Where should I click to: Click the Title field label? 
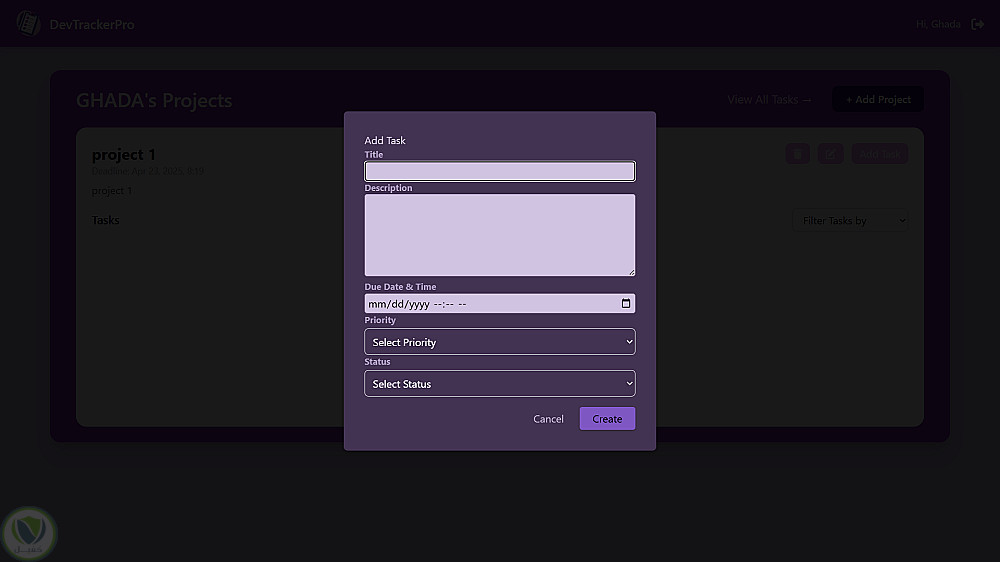tap(374, 154)
